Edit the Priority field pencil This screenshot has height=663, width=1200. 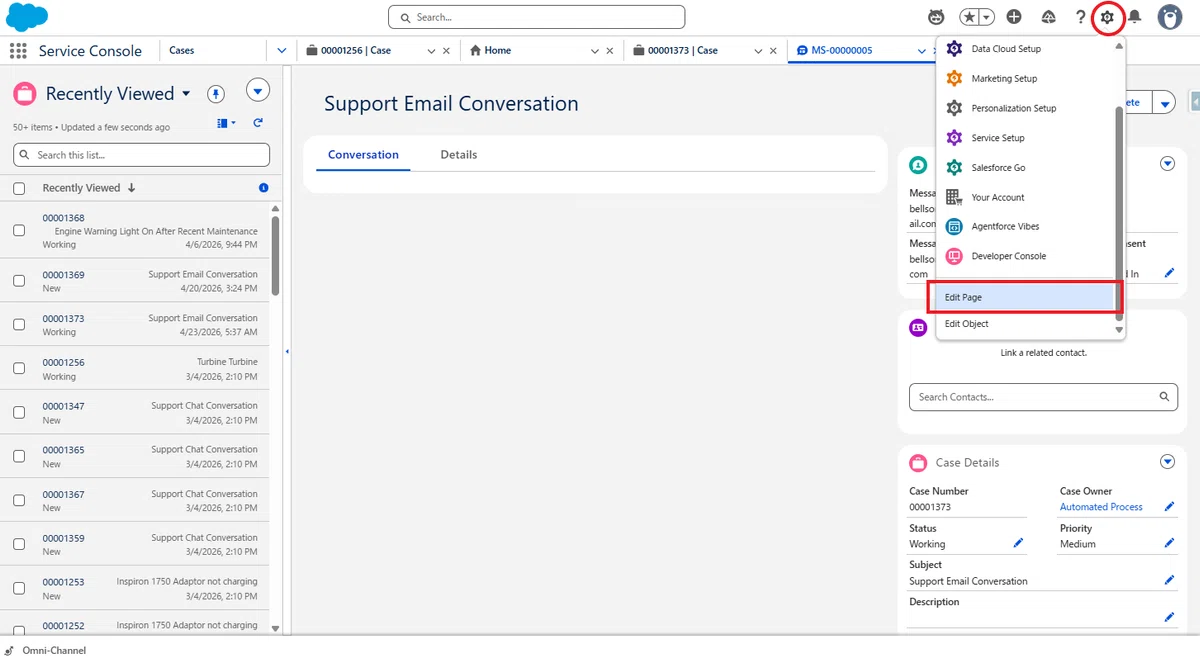[1169, 543]
